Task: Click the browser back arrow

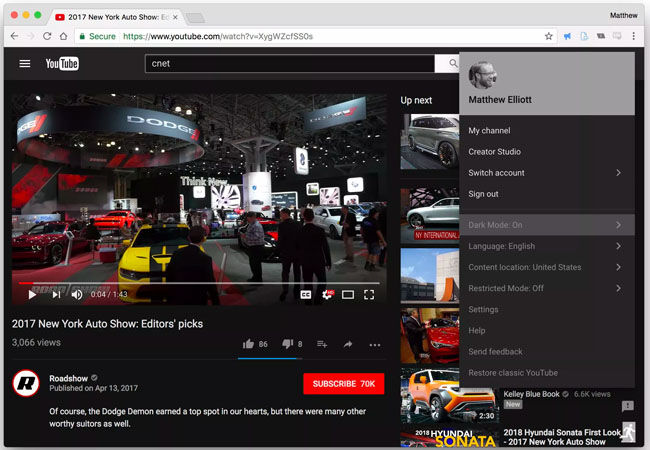Action: tap(15, 36)
